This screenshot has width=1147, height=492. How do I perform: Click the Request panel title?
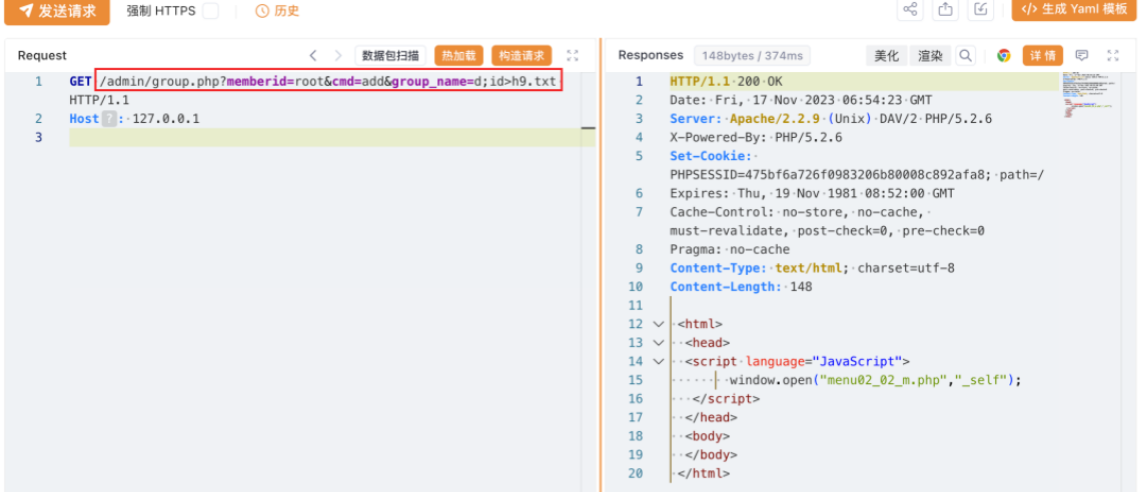point(42,56)
